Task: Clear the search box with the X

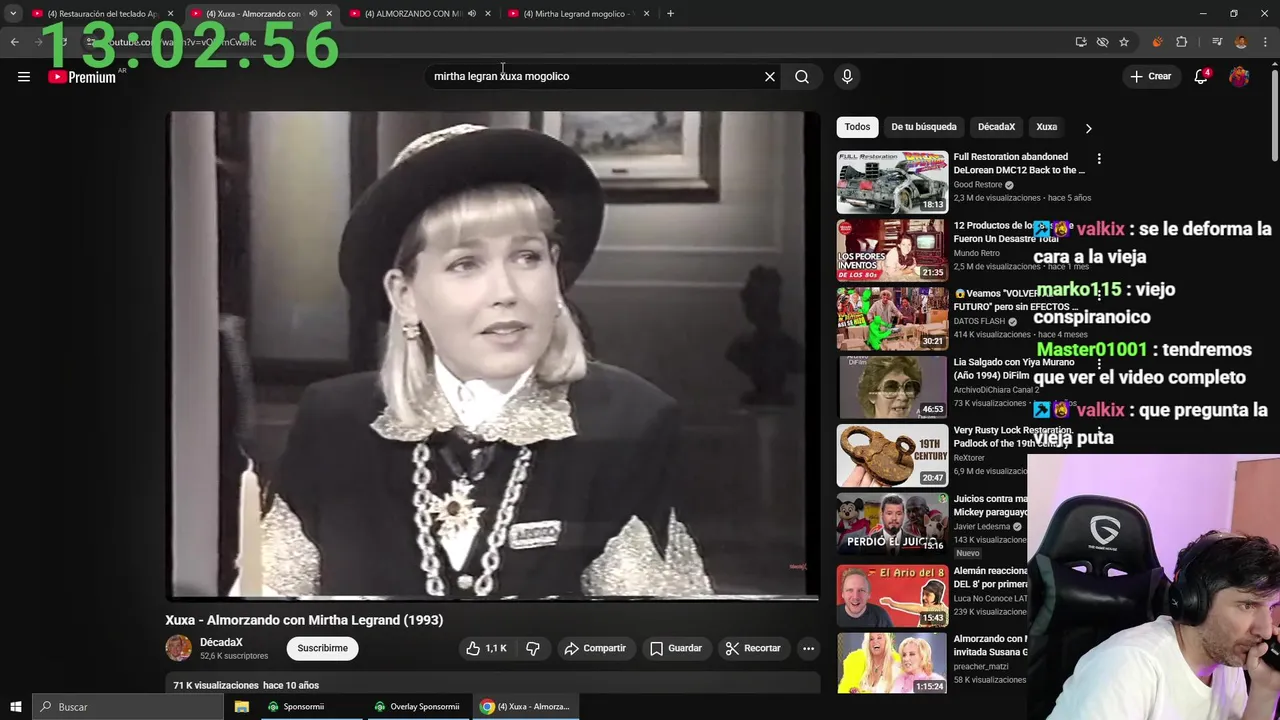Action: point(770,77)
